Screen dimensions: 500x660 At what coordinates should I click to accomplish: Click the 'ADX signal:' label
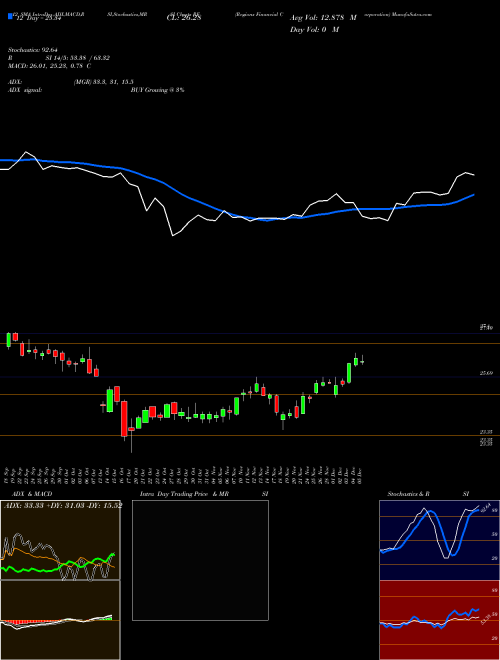pyautogui.click(x=25, y=90)
